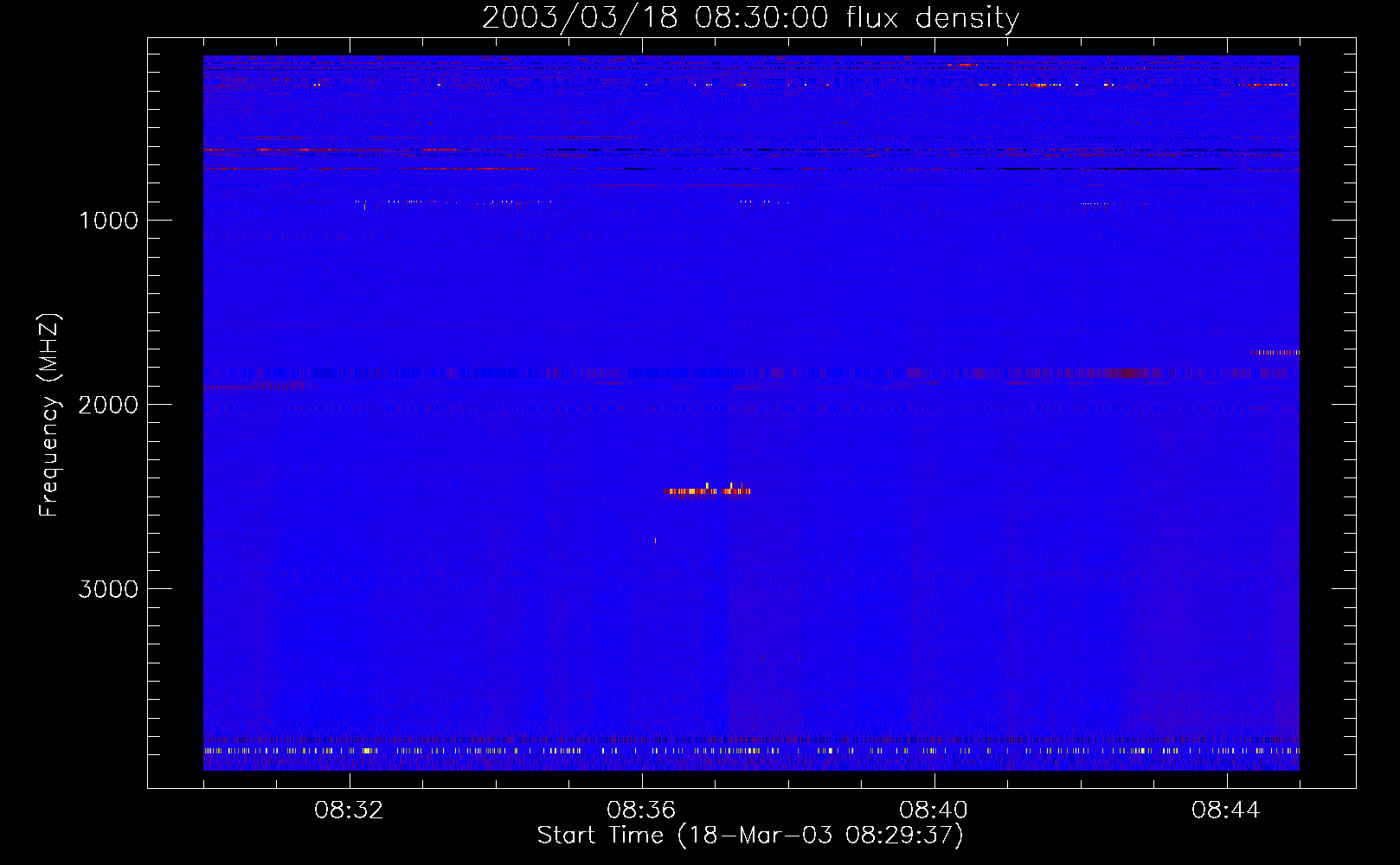Click the "2000" frequency tick label
1400x865 pixels.
[109, 405]
